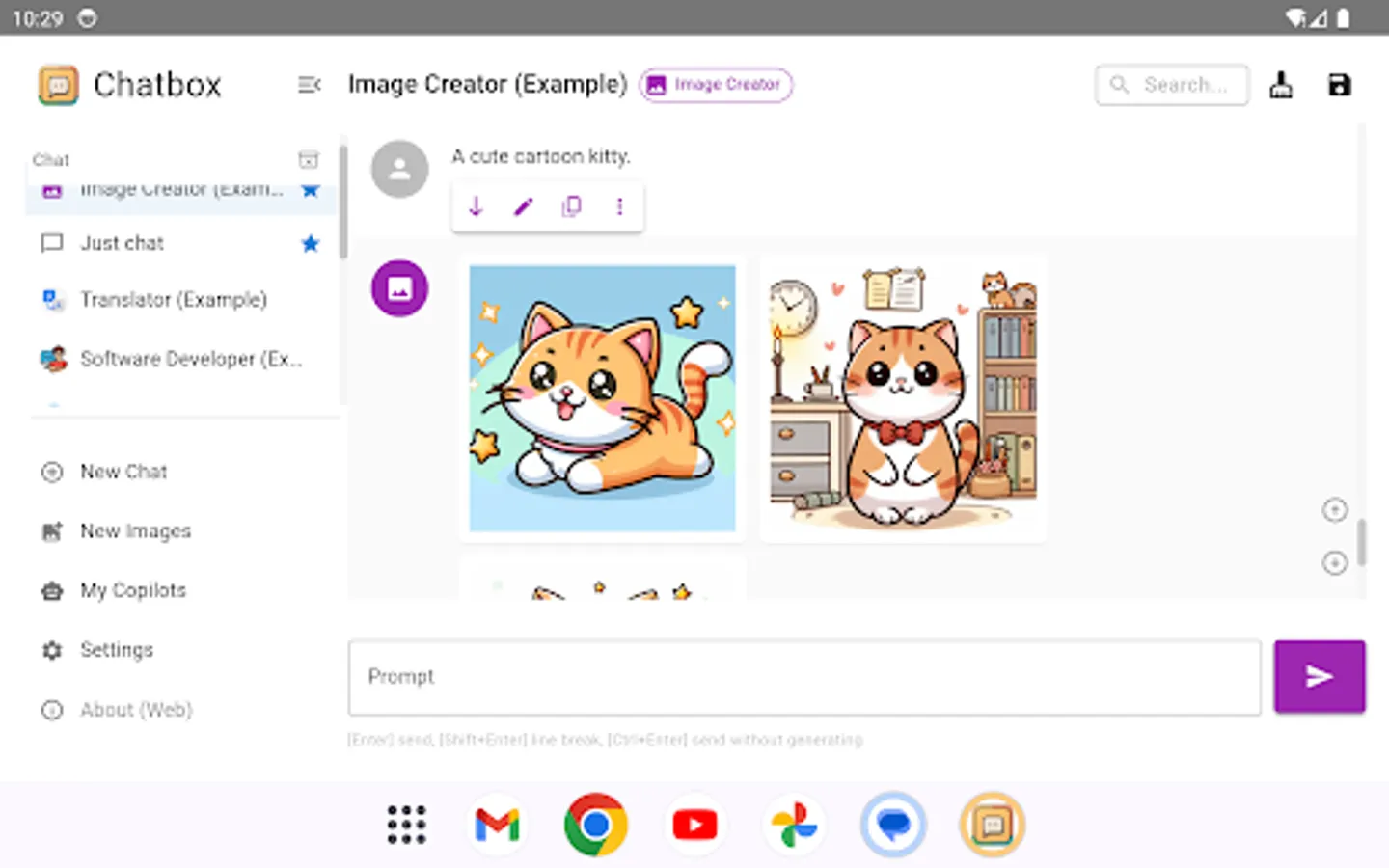Collapse the sidebar with the collapse icon
Screen dimensions: 1389x868
[x=309, y=85]
